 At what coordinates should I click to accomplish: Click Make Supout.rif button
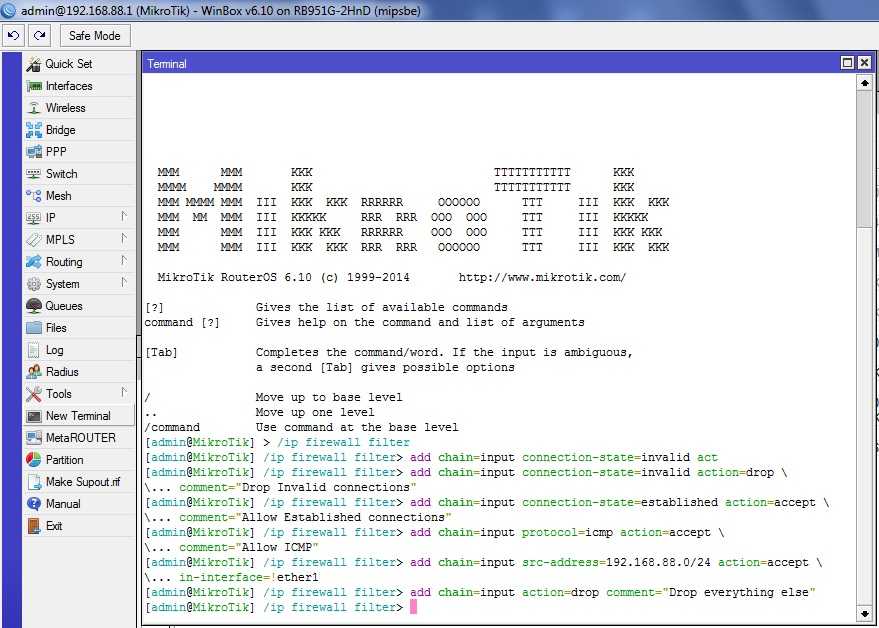82,482
